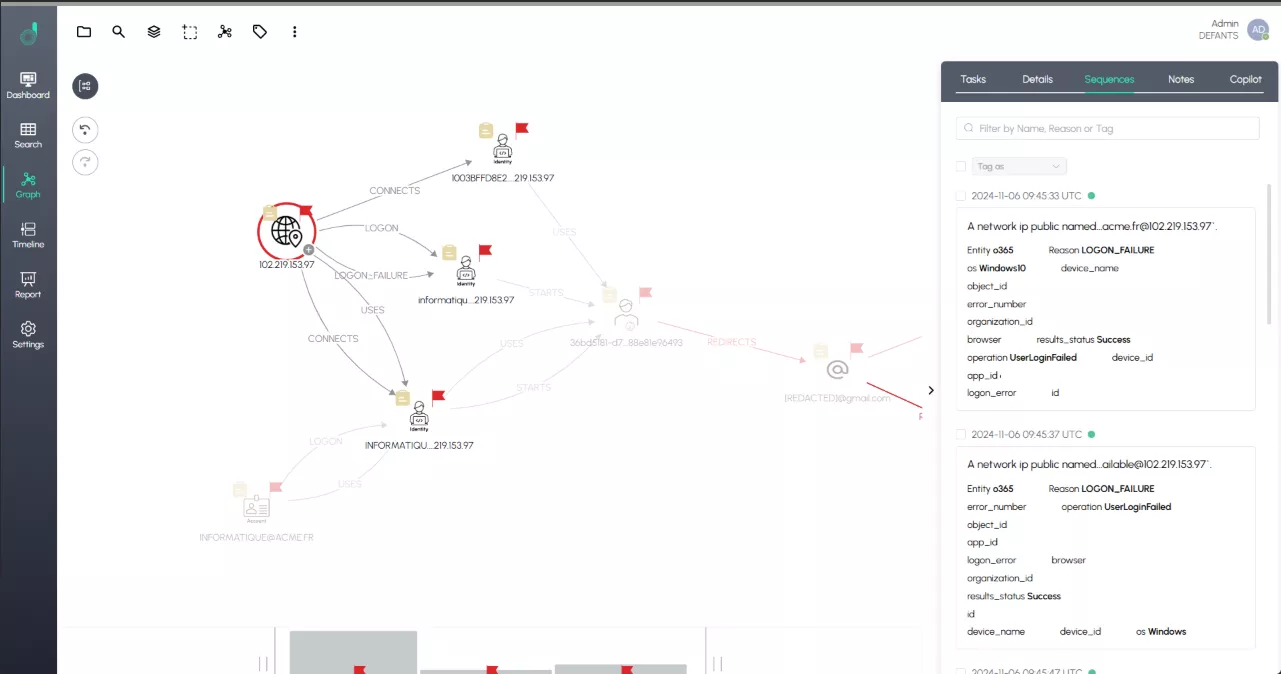Viewport: 1281px width, 674px height.
Task: Select the informatiqu...219.153.97 identity node
Action: click(466, 272)
